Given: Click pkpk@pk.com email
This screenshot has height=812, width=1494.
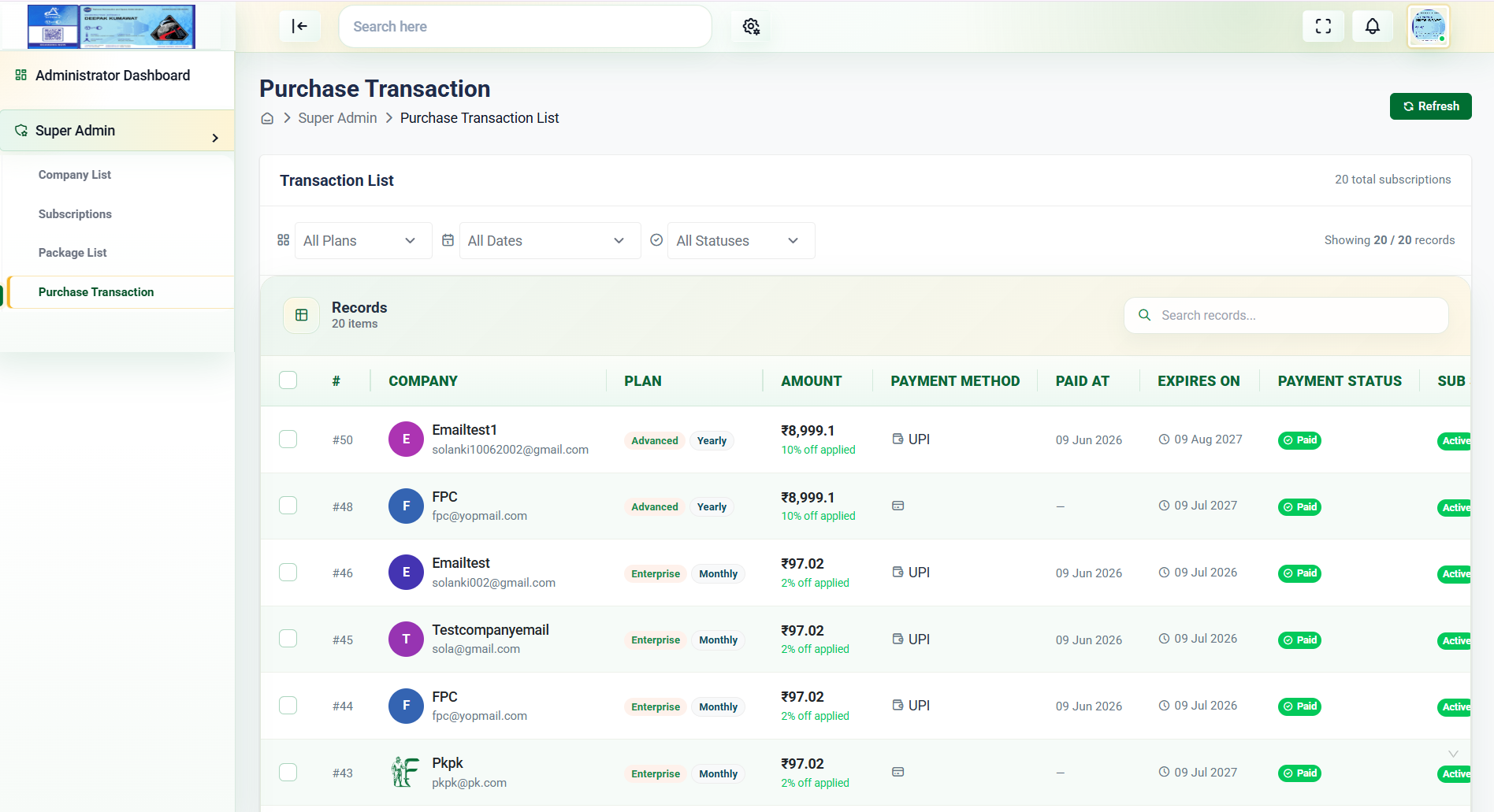Looking at the screenshot, I should tap(469, 783).
